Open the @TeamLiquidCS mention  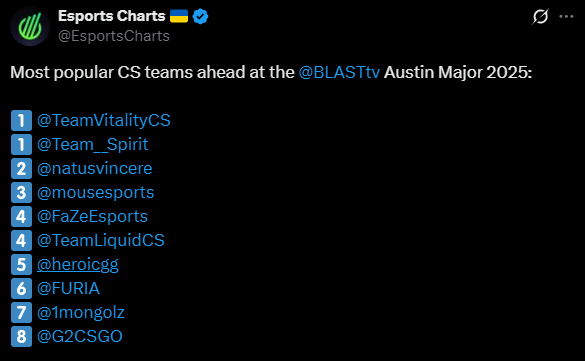click(x=101, y=241)
